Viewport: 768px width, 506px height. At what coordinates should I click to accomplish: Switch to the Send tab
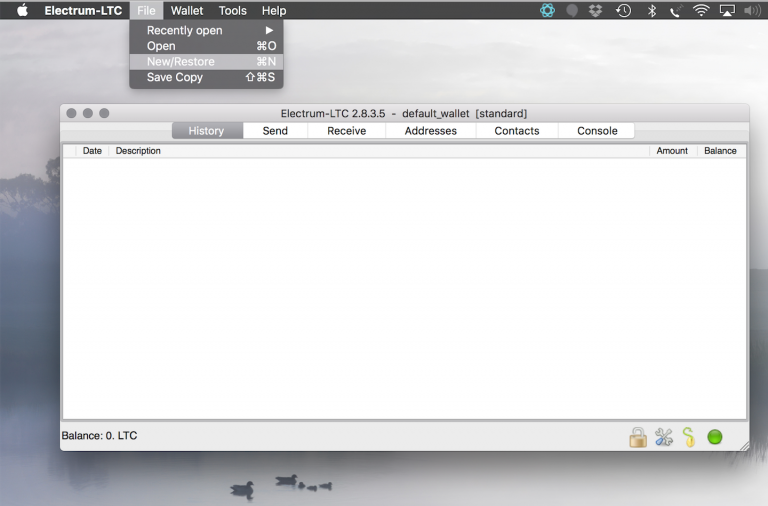pos(275,131)
